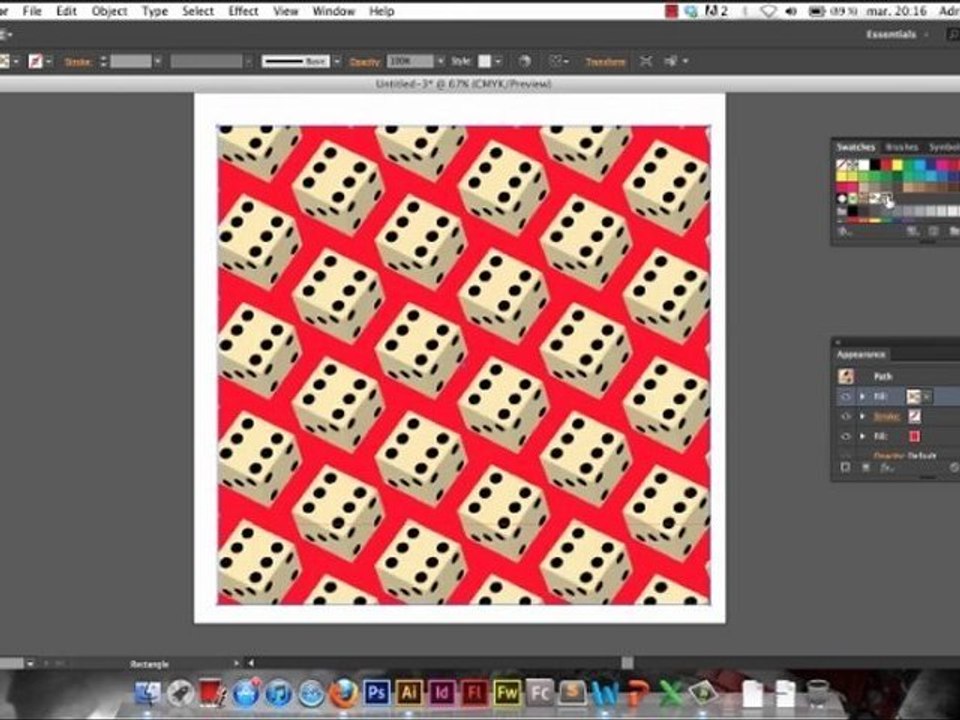Open Illustrator from the Dock
The width and height of the screenshot is (960, 720).
pyautogui.click(x=409, y=693)
